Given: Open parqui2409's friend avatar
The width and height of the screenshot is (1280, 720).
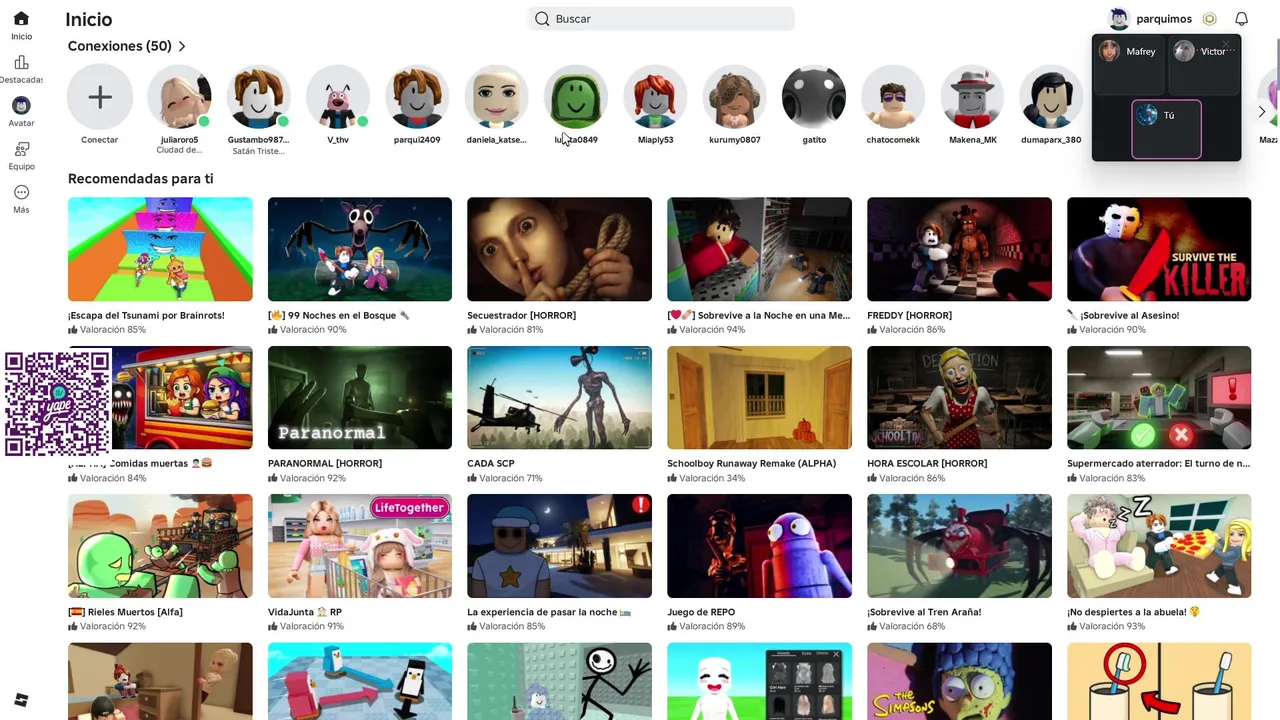Looking at the screenshot, I should pyautogui.click(x=417, y=97).
